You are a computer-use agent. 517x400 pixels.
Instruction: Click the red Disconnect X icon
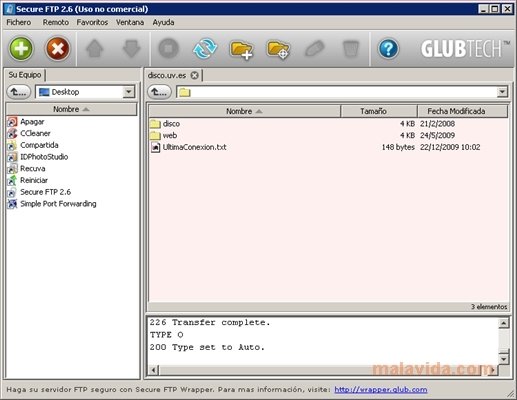[x=57, y=49]
